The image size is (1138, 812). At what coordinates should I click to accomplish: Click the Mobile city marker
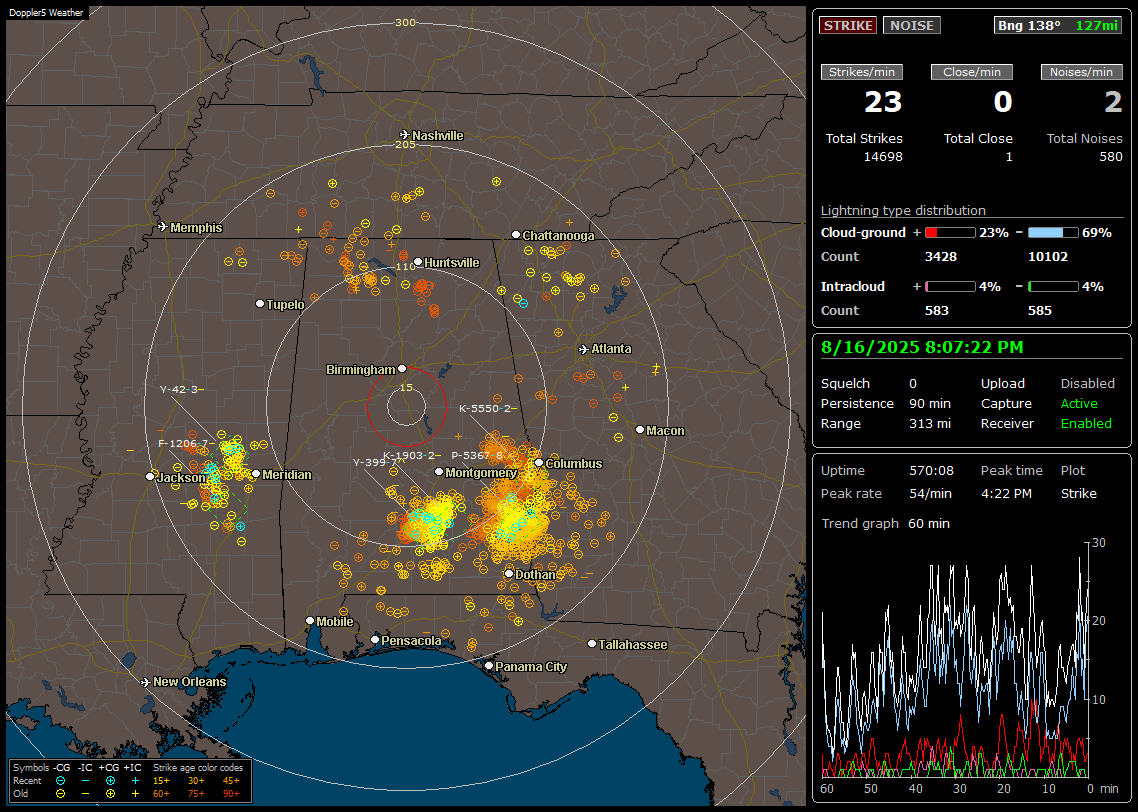point(310,620)
